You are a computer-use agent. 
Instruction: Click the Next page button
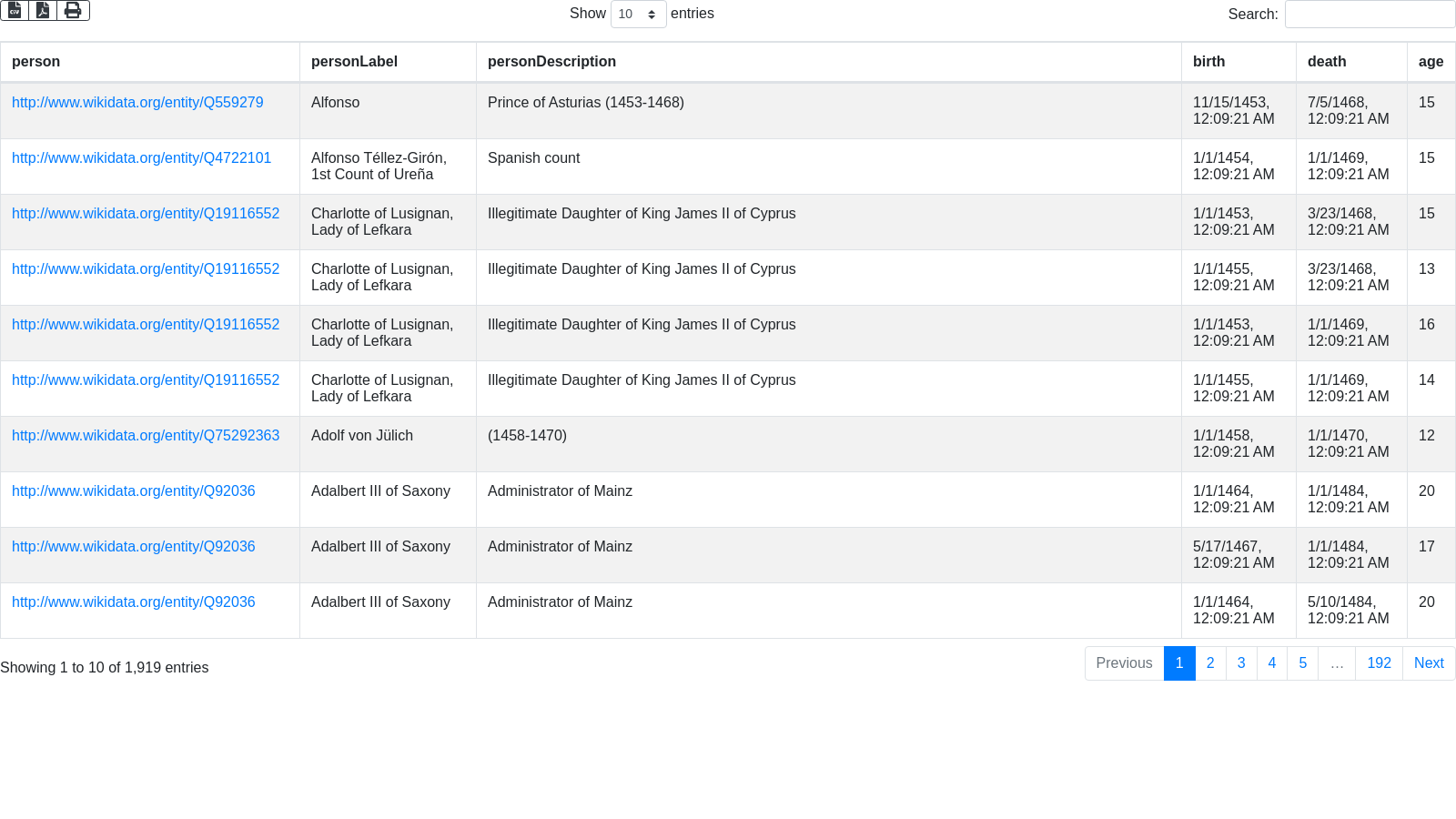point(1428,663)
